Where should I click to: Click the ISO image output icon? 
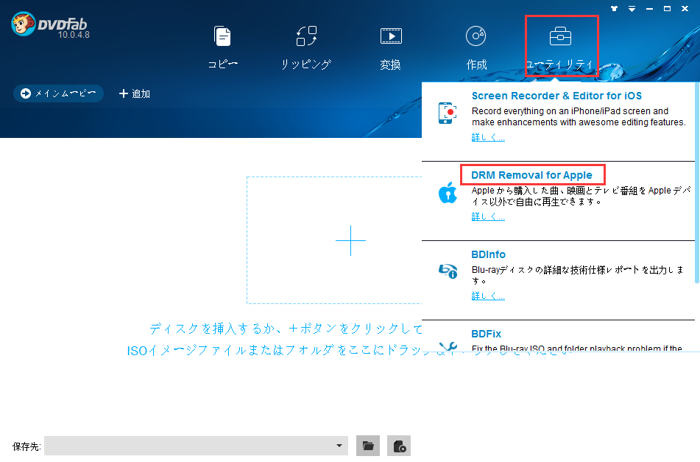tap(399, 445)
